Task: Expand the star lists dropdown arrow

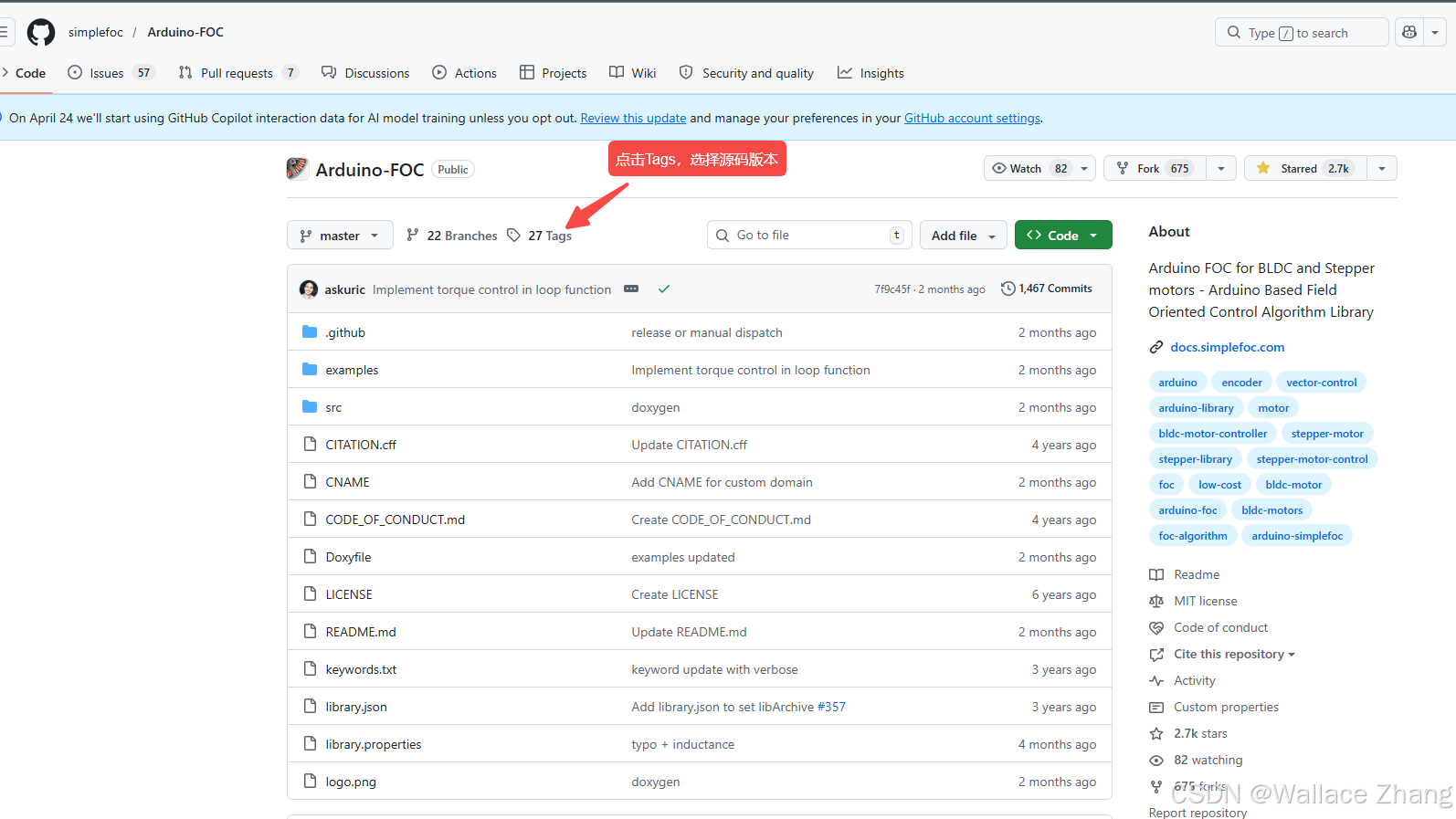Action: click(1382, 168)
